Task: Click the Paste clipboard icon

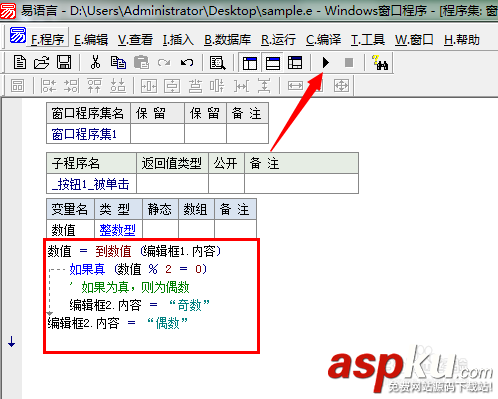Action: coord(141,62)
